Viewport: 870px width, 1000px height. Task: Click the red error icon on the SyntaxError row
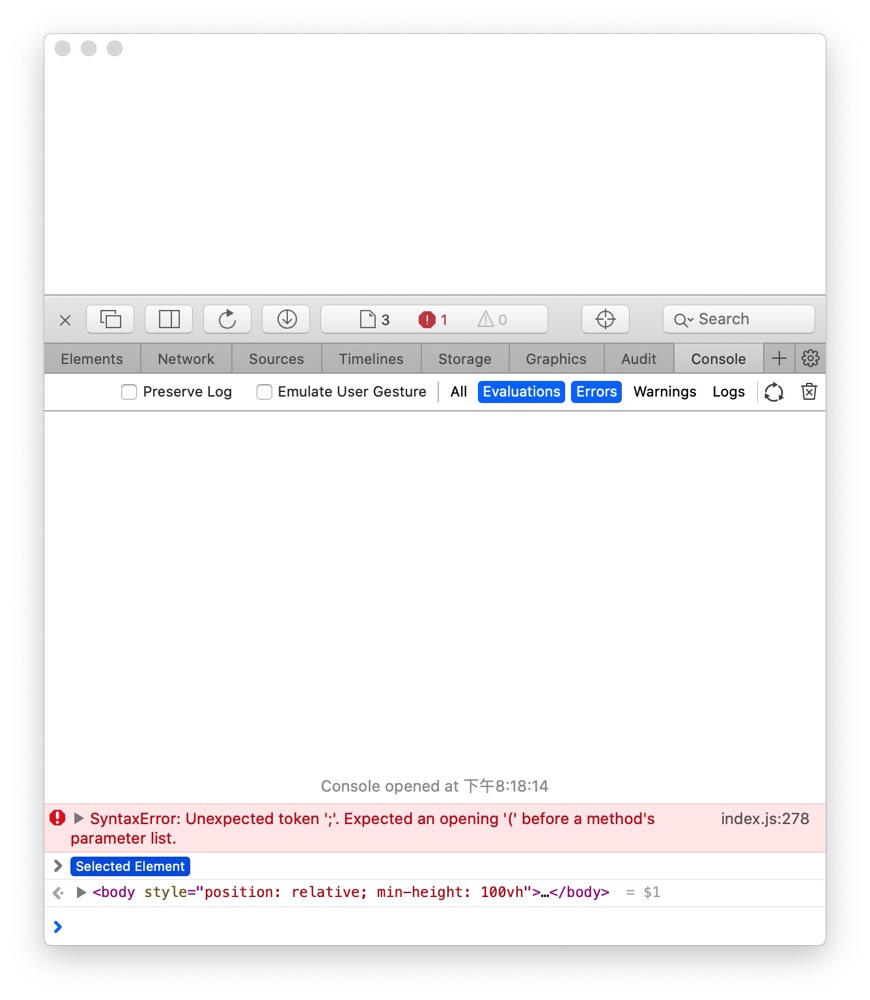pyautogui.click(x=57, y=818)
